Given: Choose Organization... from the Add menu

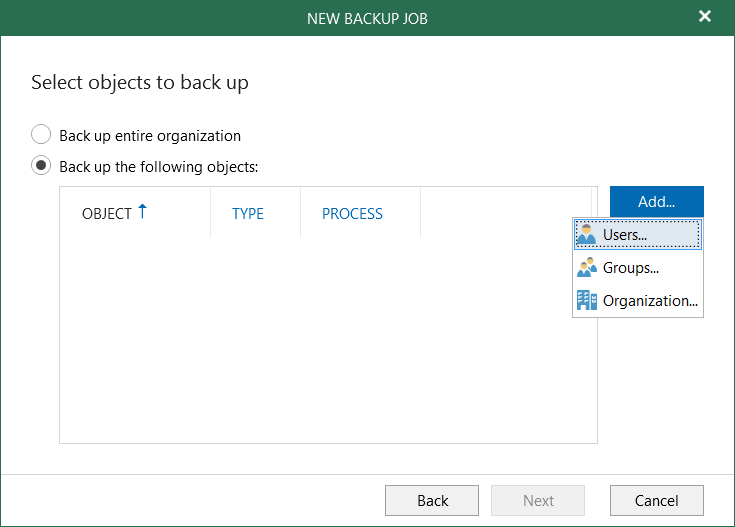Looking at the screenshot, I should point(649,301).
